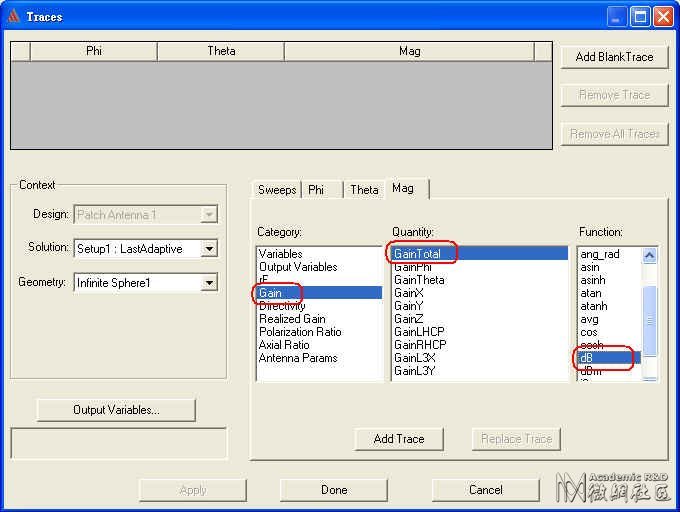This screenshot has width=680, height=512.
Task: Click the Done button
Action: pos(334,490)
